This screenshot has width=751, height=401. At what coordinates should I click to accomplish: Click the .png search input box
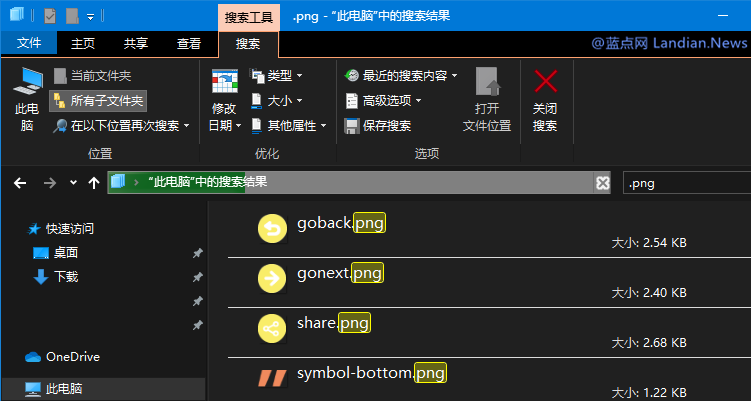click(x=685, y=182)
